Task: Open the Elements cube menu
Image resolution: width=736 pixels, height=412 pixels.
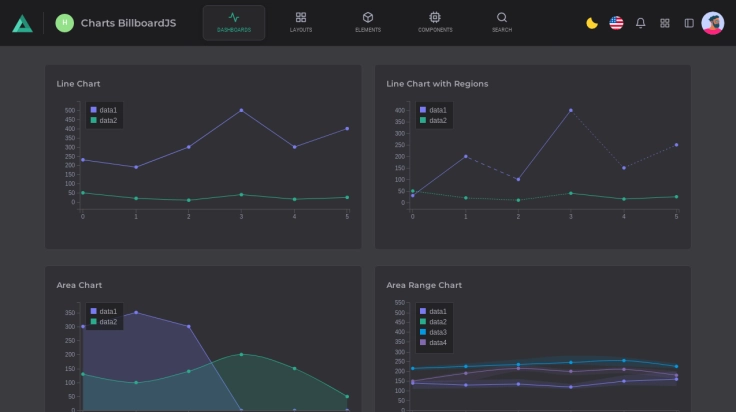Action: (368, 22)
